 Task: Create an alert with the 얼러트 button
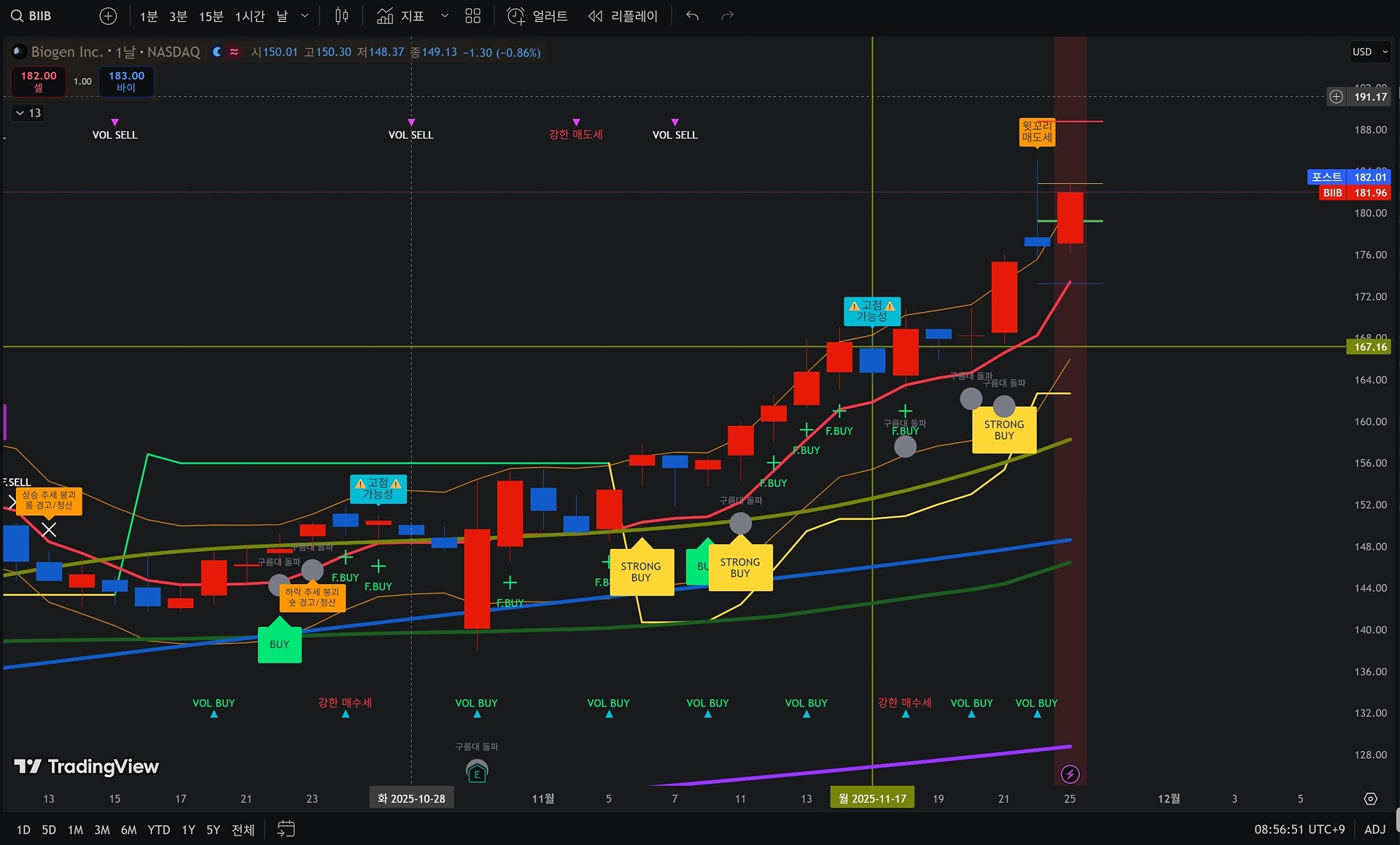pyautogui.click(x=537, y=16)
